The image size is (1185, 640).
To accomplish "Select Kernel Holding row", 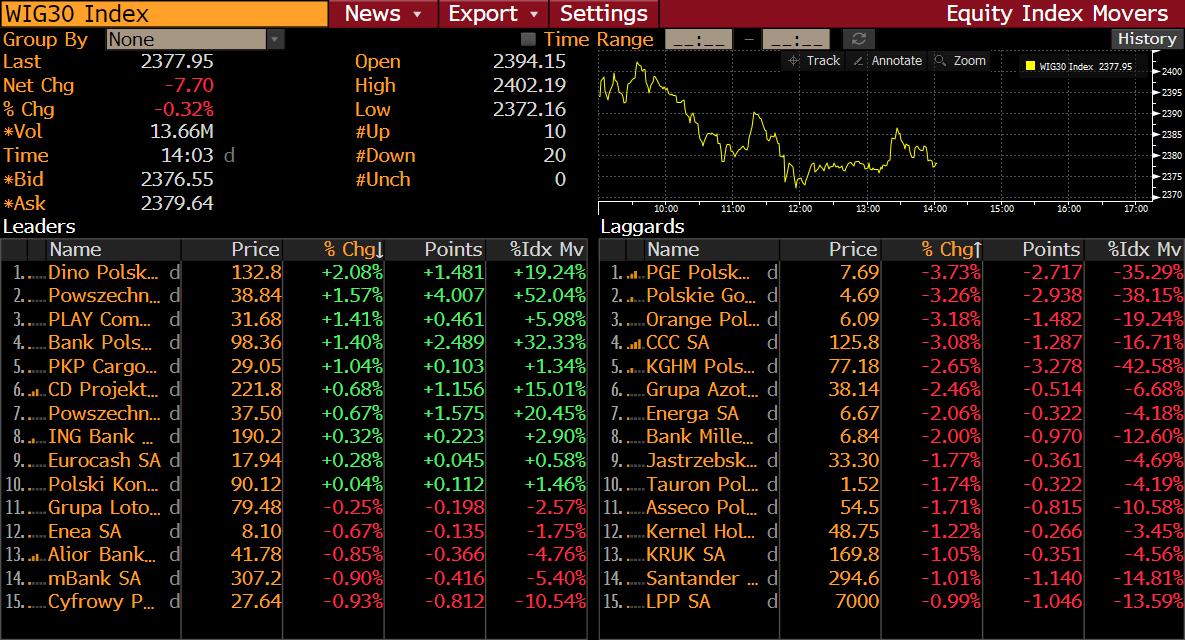I will pos(892,531).
